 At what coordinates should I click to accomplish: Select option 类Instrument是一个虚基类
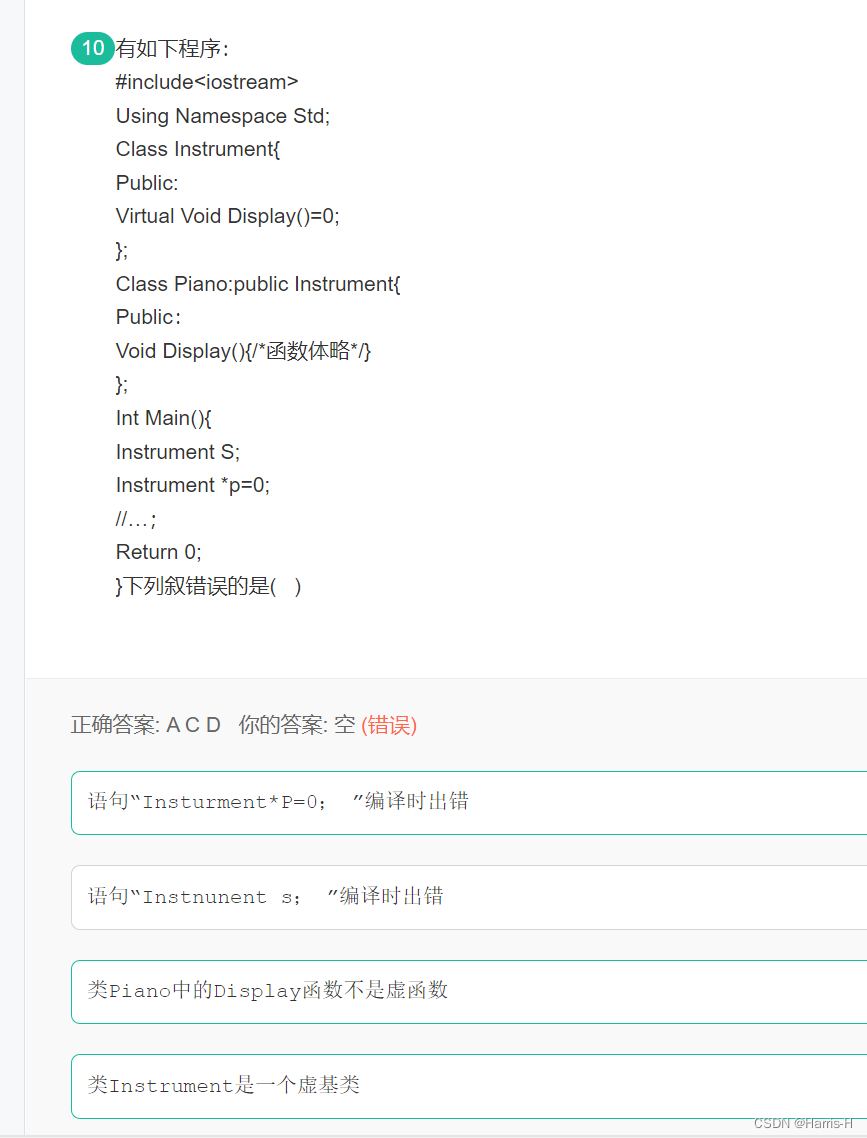[469, 1086]
